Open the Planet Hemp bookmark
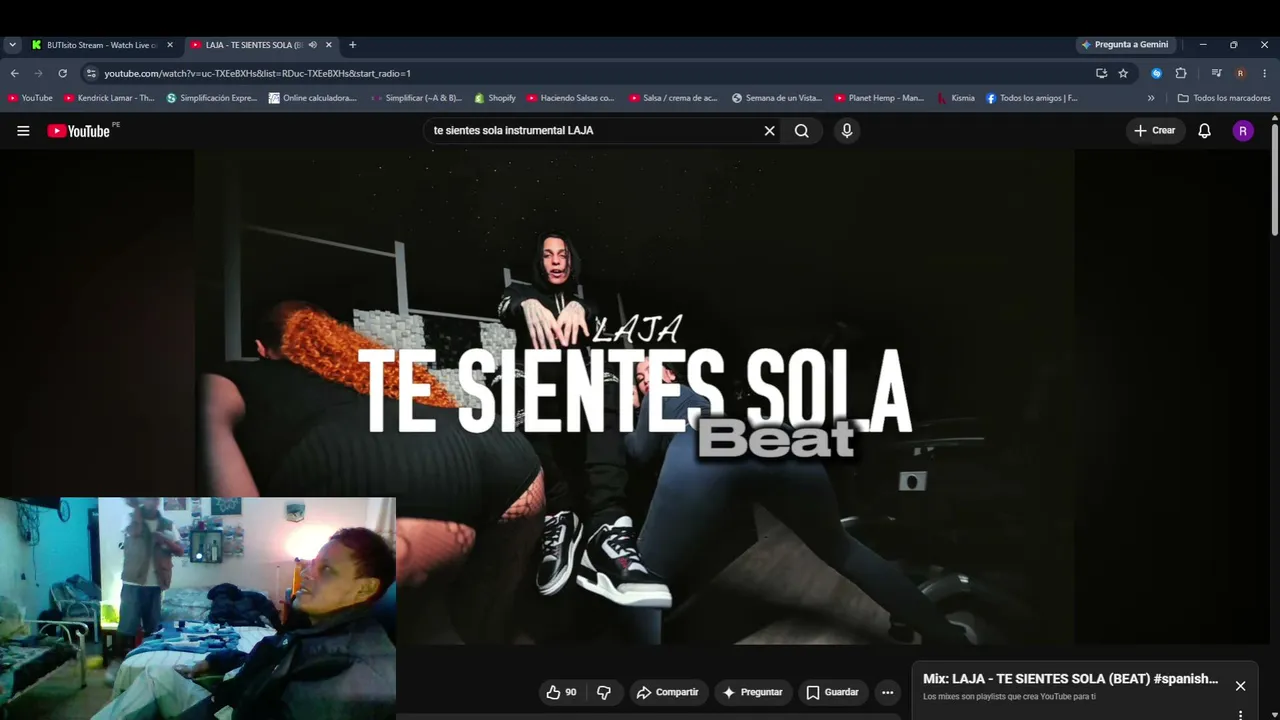 tap(880, 98)
